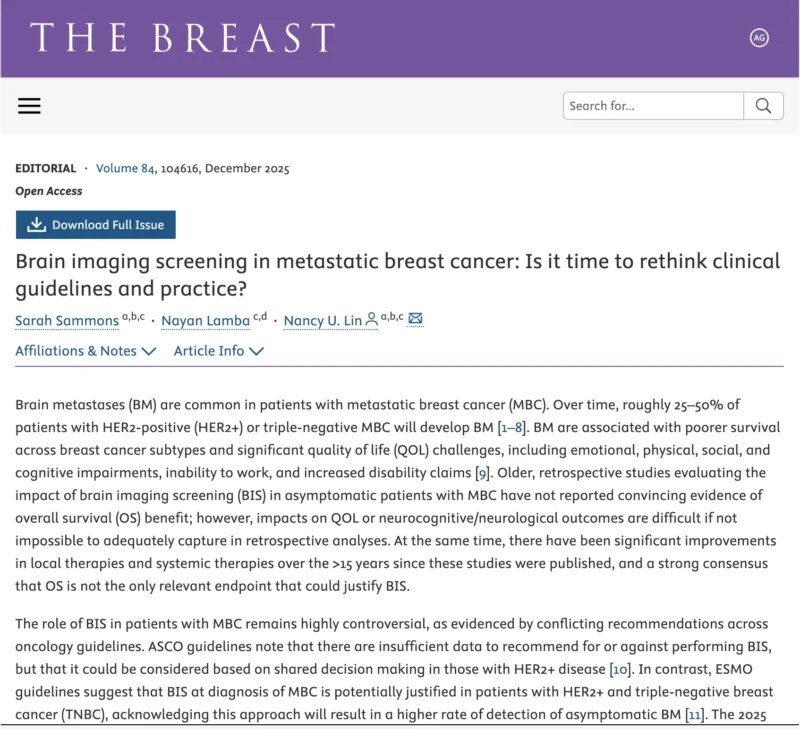Open Nancy U. Lin author link
The width and height of the screenshot is (800, 729).
pos(322,320)
